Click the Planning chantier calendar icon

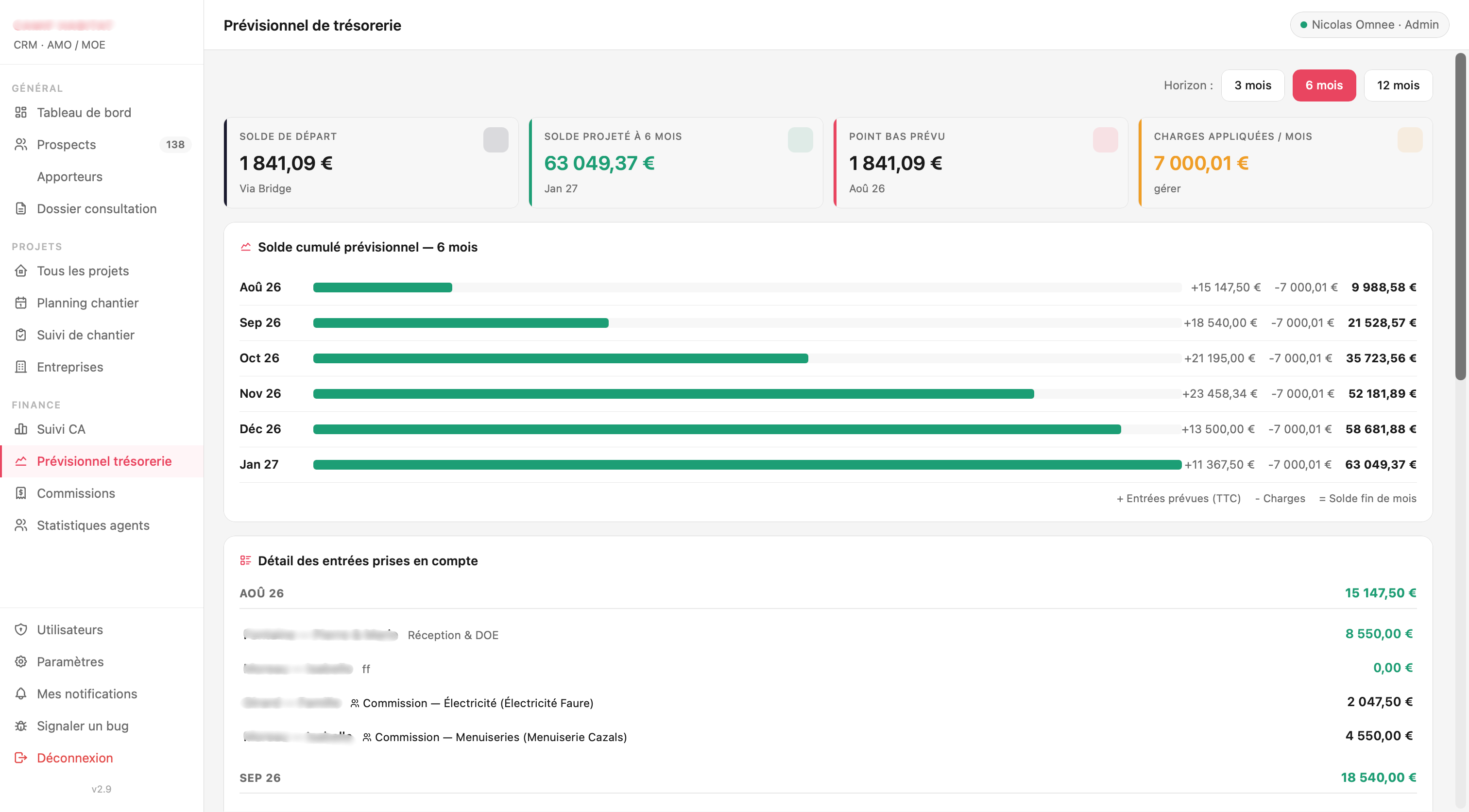tap(21, 303)
